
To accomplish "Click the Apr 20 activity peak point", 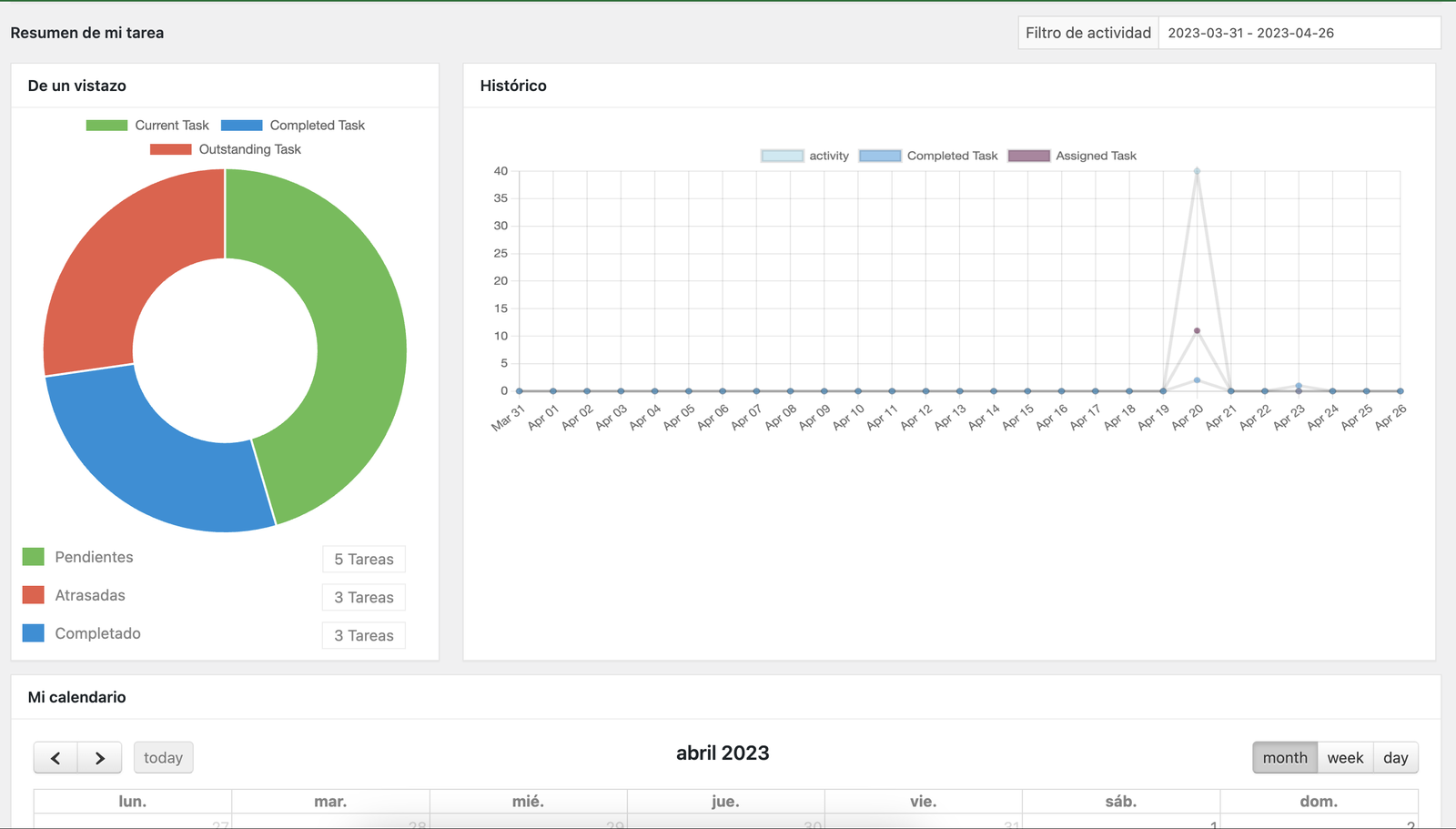I will [x=1197, y=171].
